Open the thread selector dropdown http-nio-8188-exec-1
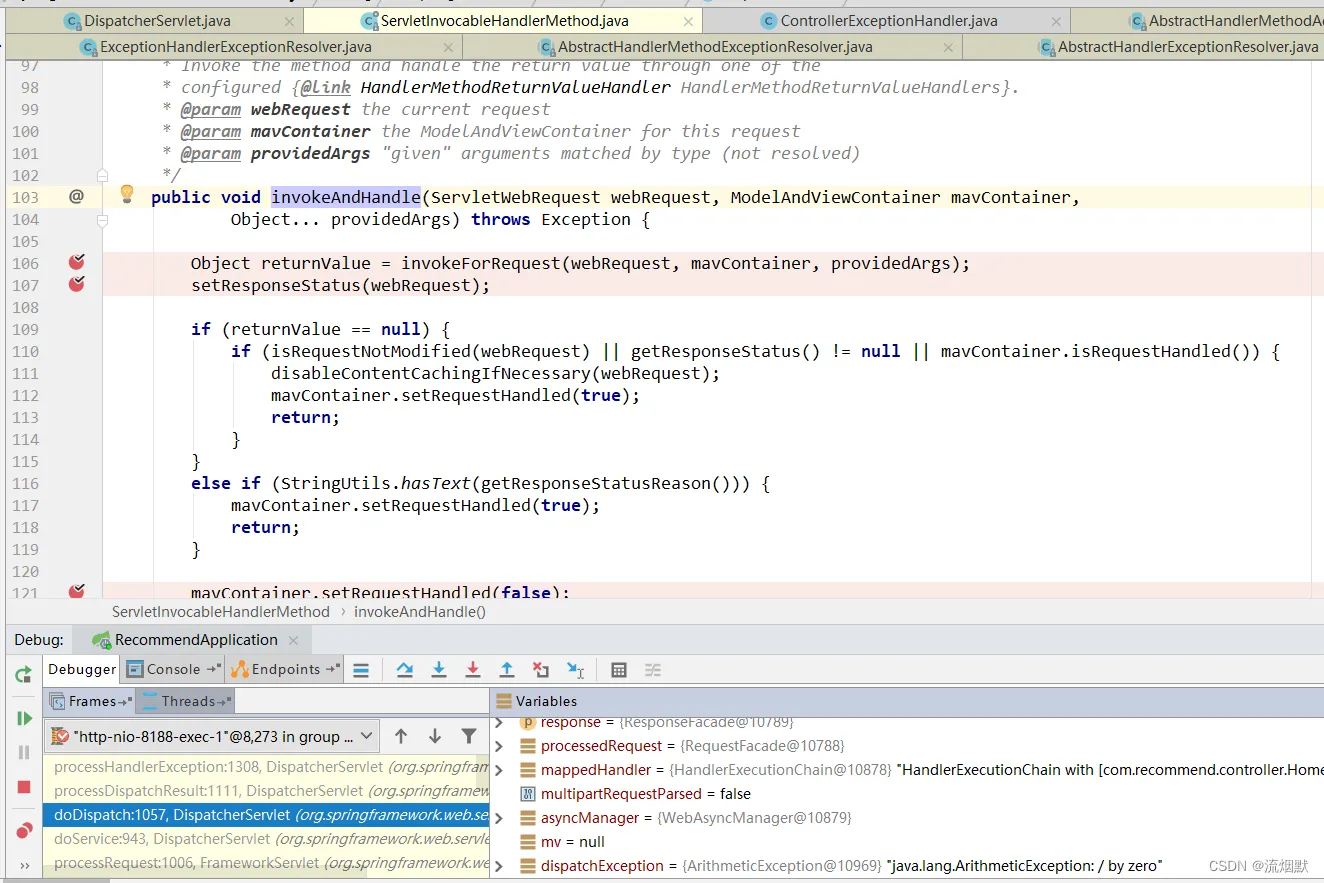Image resolution: width=1324 pixels, height=883 pixels. pyautogui.click(x=212, y=736)
